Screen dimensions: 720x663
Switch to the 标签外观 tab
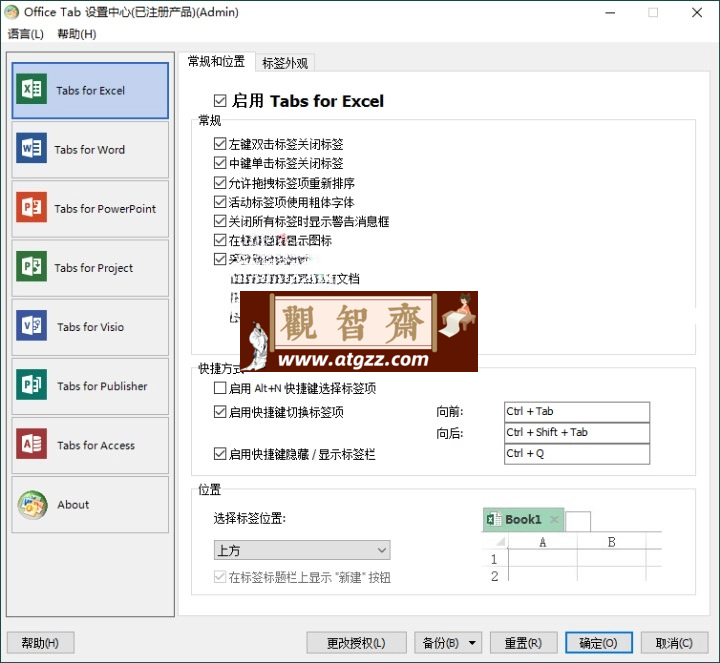point(285,63)
